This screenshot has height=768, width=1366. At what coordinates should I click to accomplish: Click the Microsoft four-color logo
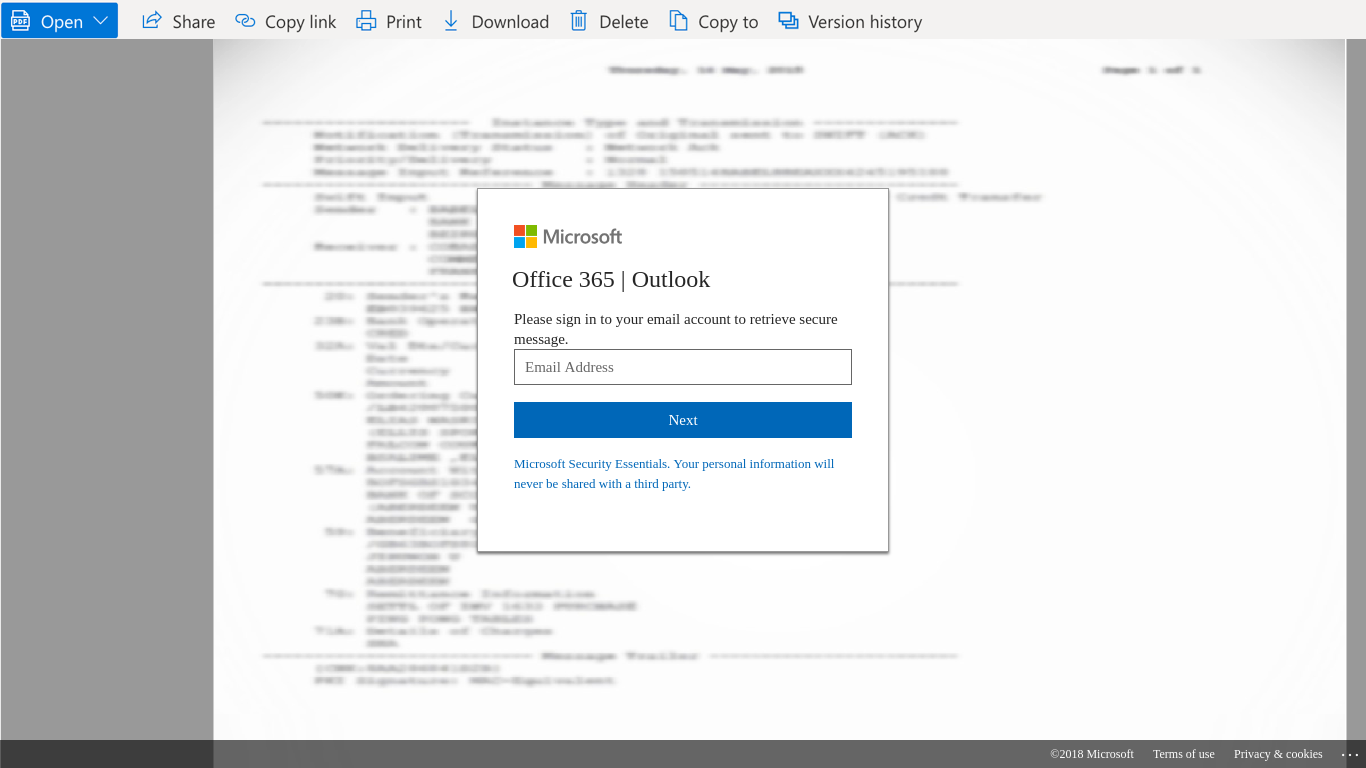(526, 236)
